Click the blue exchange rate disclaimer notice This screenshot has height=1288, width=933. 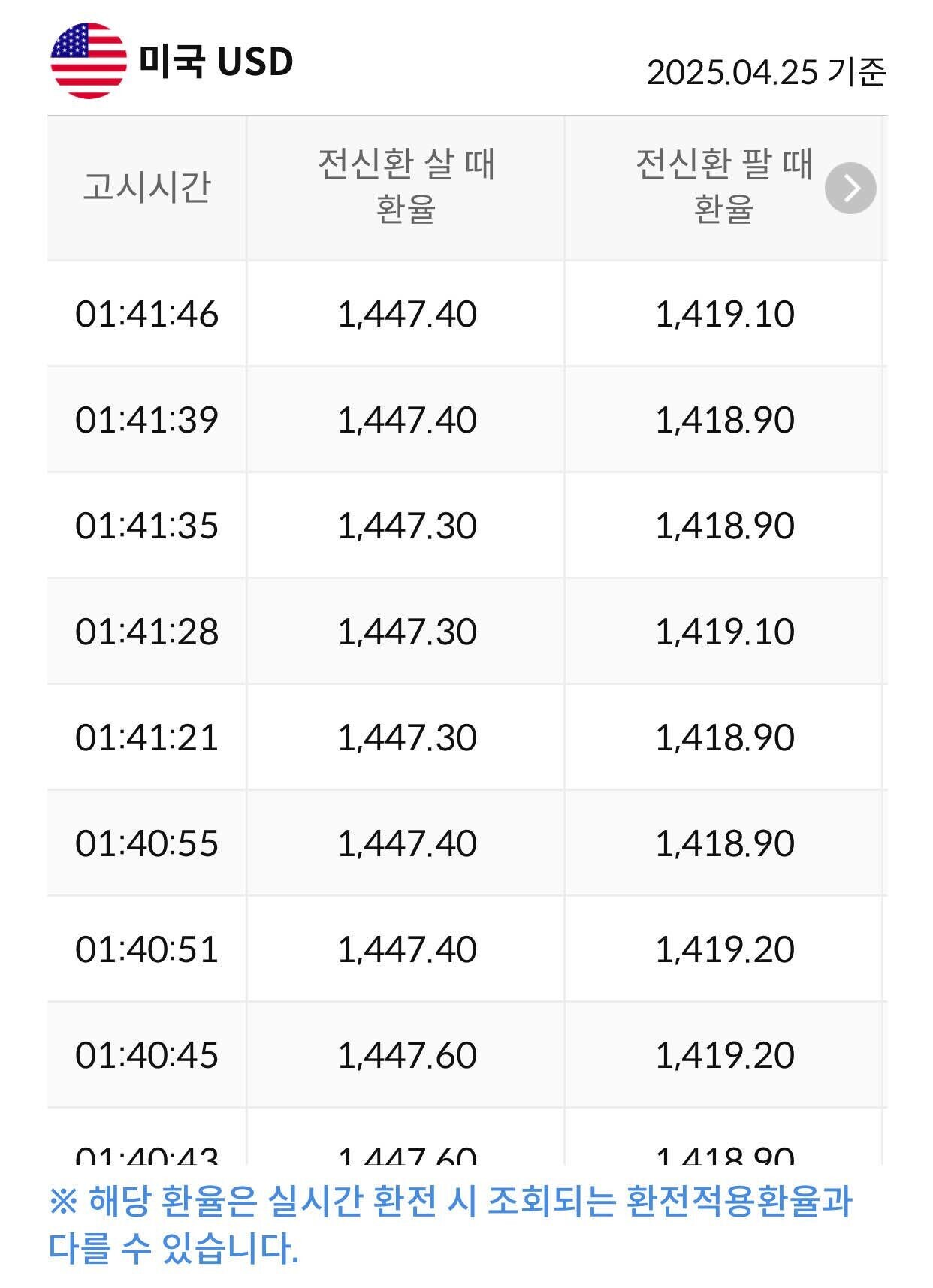coord(451,1224)
